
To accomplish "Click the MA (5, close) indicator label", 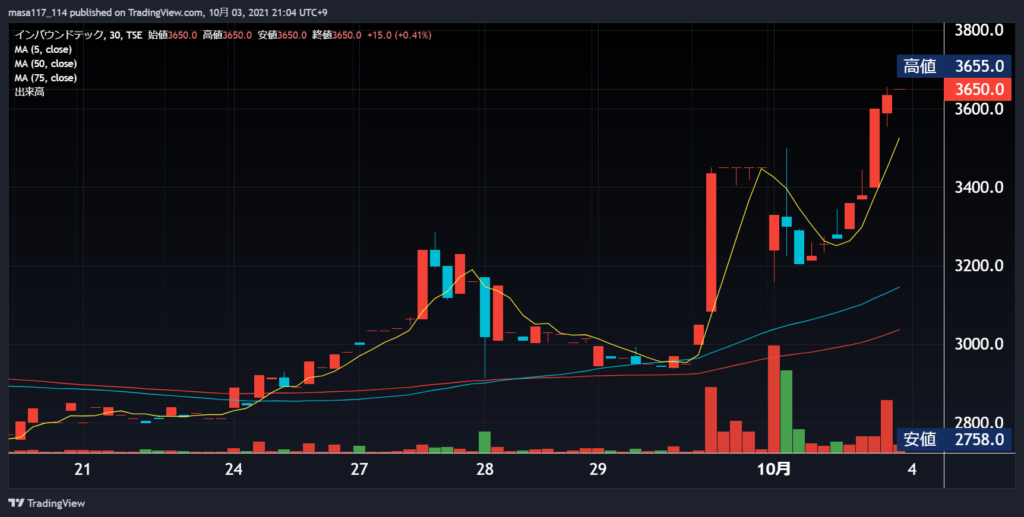I will (x=43, y=50).
